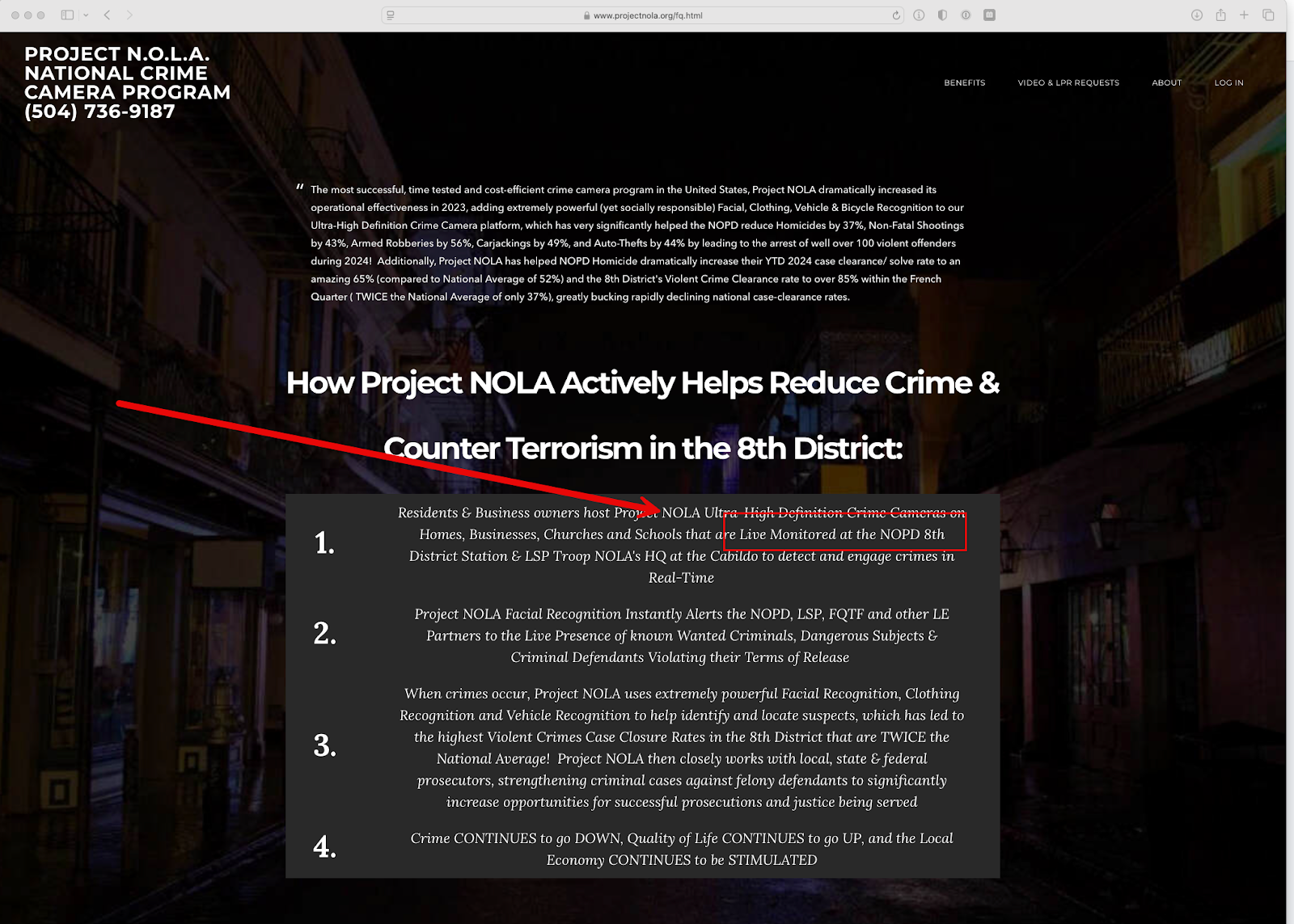This screenshot has width=1294, height=924.
Task: Click 'When crimes occur, Project NOLA uses' line
Action: 682,694
